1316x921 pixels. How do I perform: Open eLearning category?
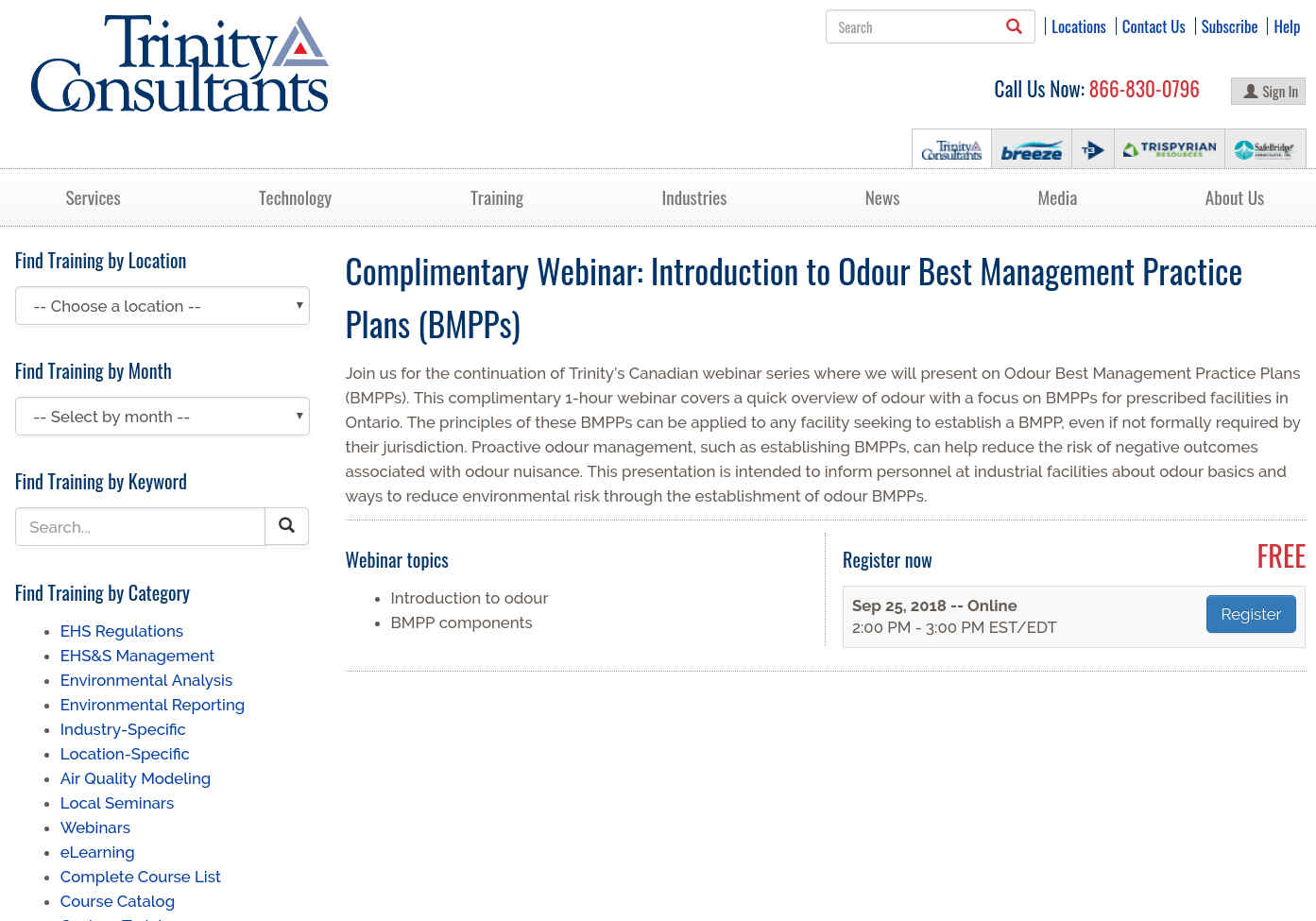coord(97,852)
